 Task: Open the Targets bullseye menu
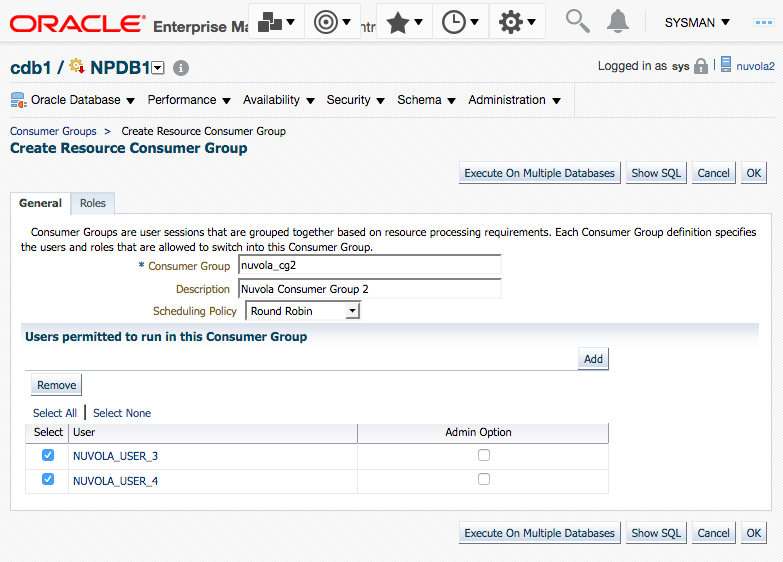[332, 22]
